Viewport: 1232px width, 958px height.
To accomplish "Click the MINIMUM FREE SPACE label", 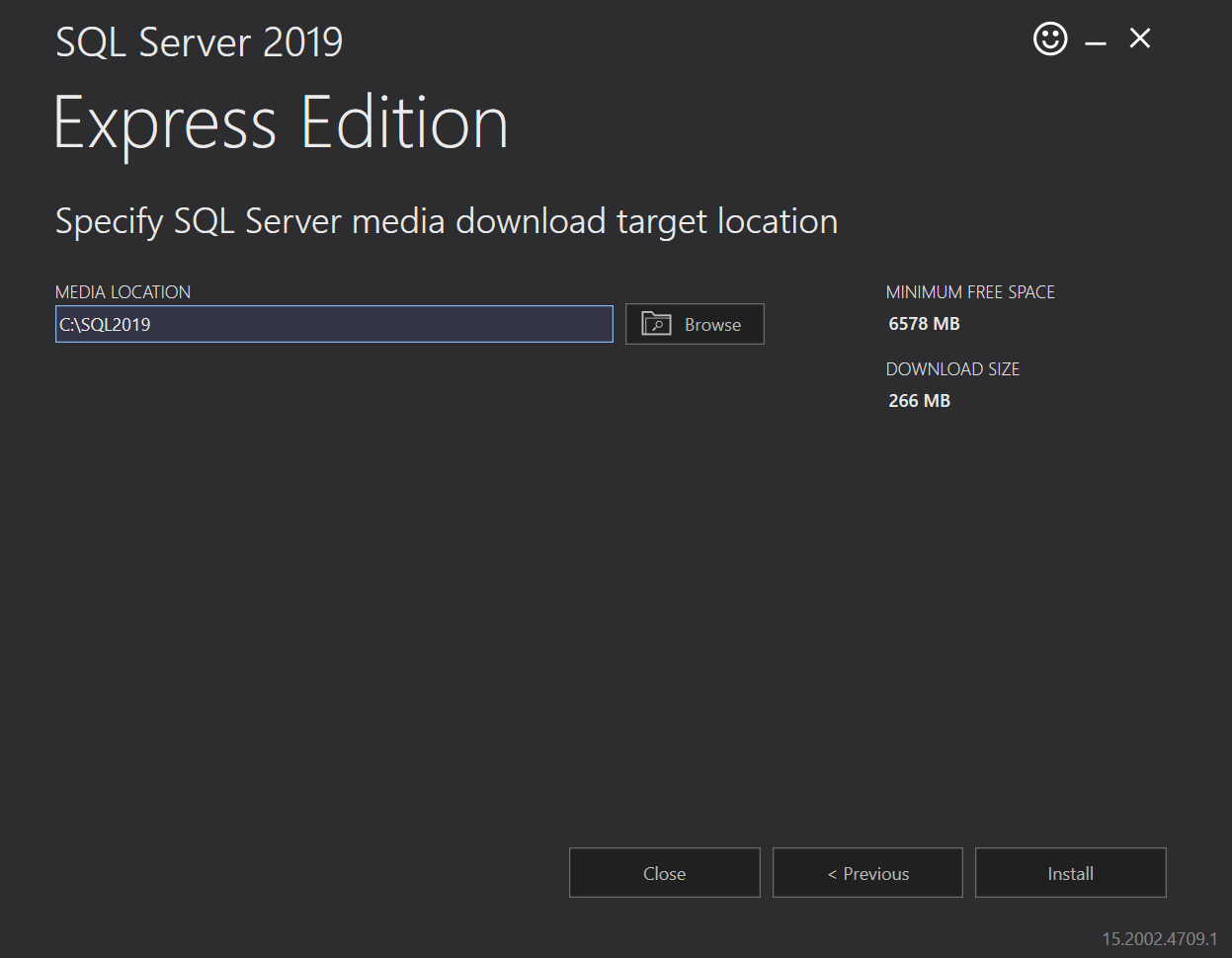I will click(970, 292).
